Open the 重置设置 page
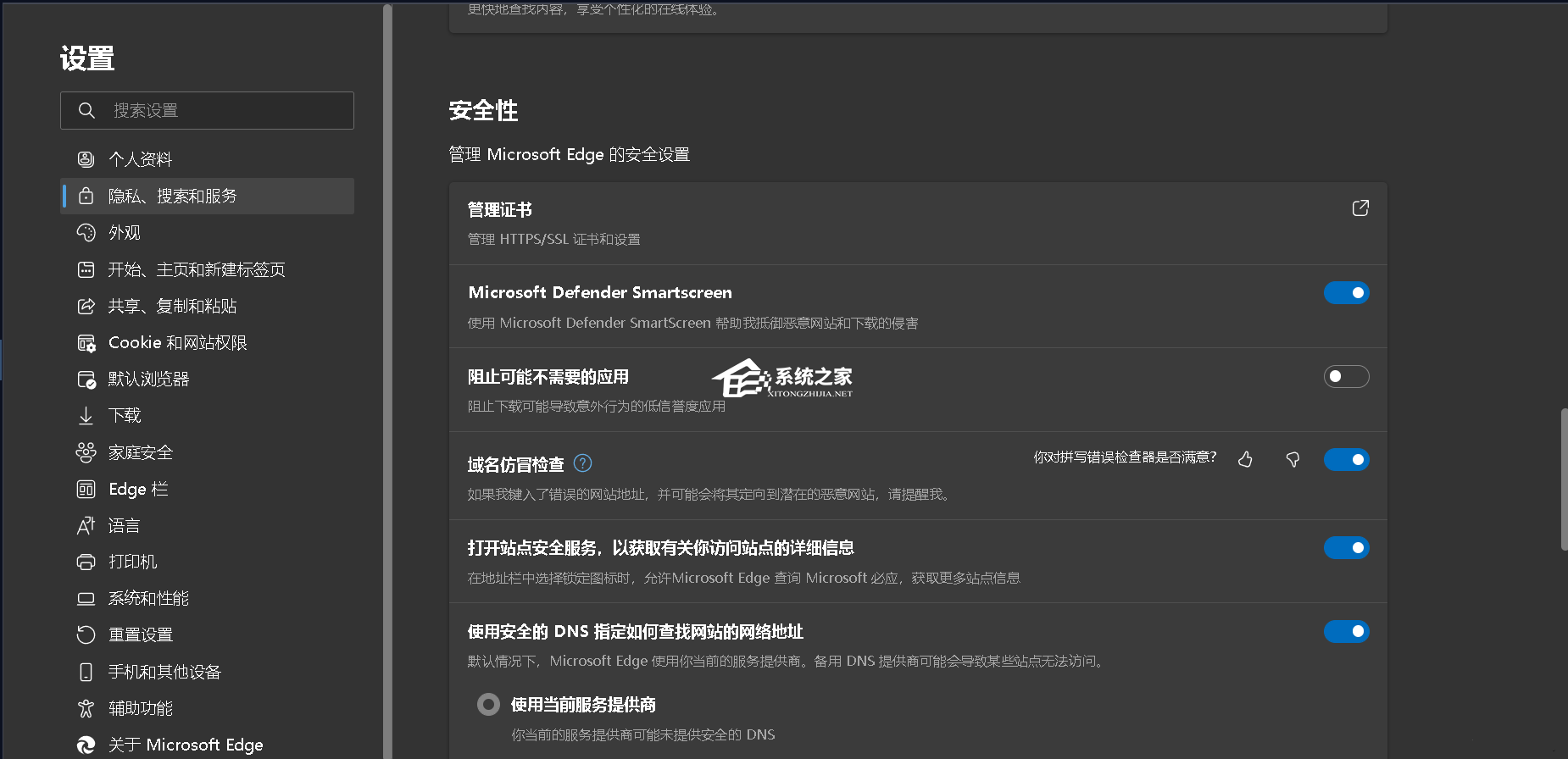 pyautogui.click(x=208, y=634)
